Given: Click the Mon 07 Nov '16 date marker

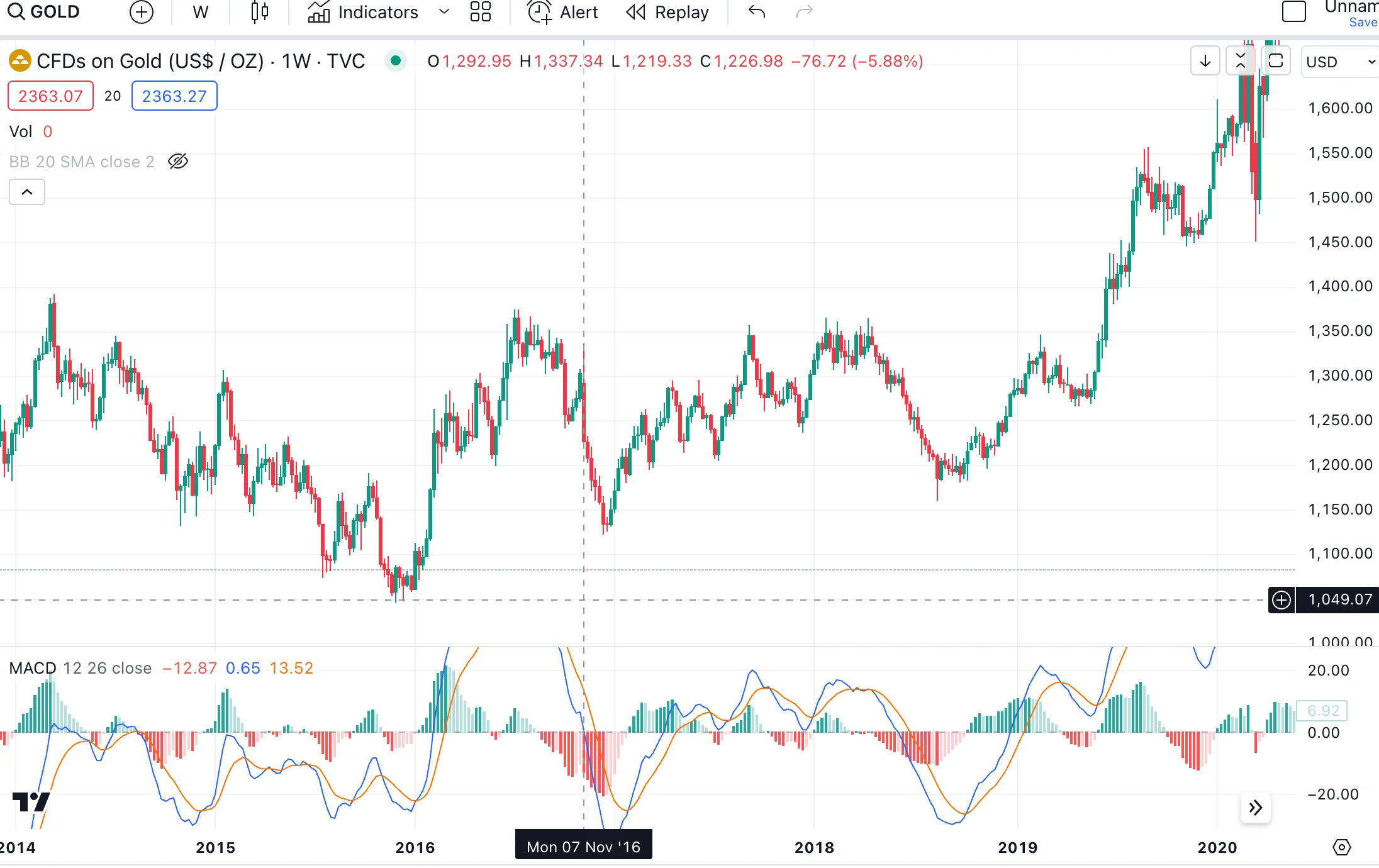Looking at the screenshot, I should tap(584, 846).
